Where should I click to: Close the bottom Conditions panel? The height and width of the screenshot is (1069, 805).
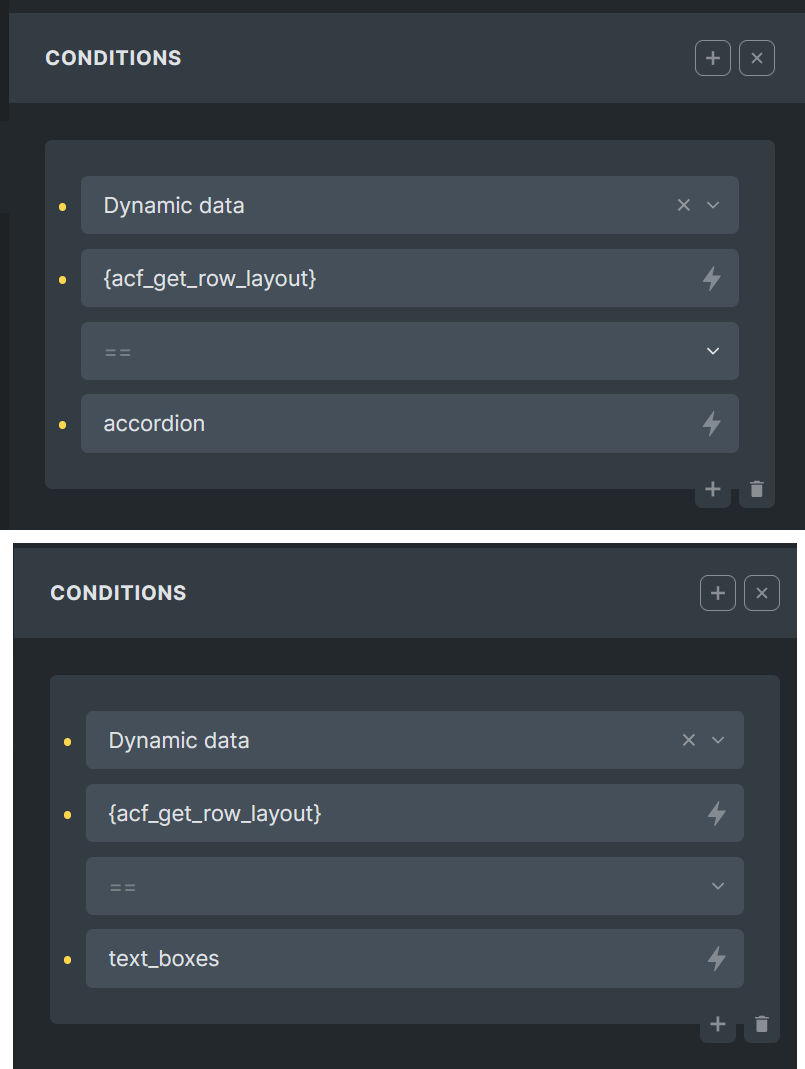tap(762, 593)
